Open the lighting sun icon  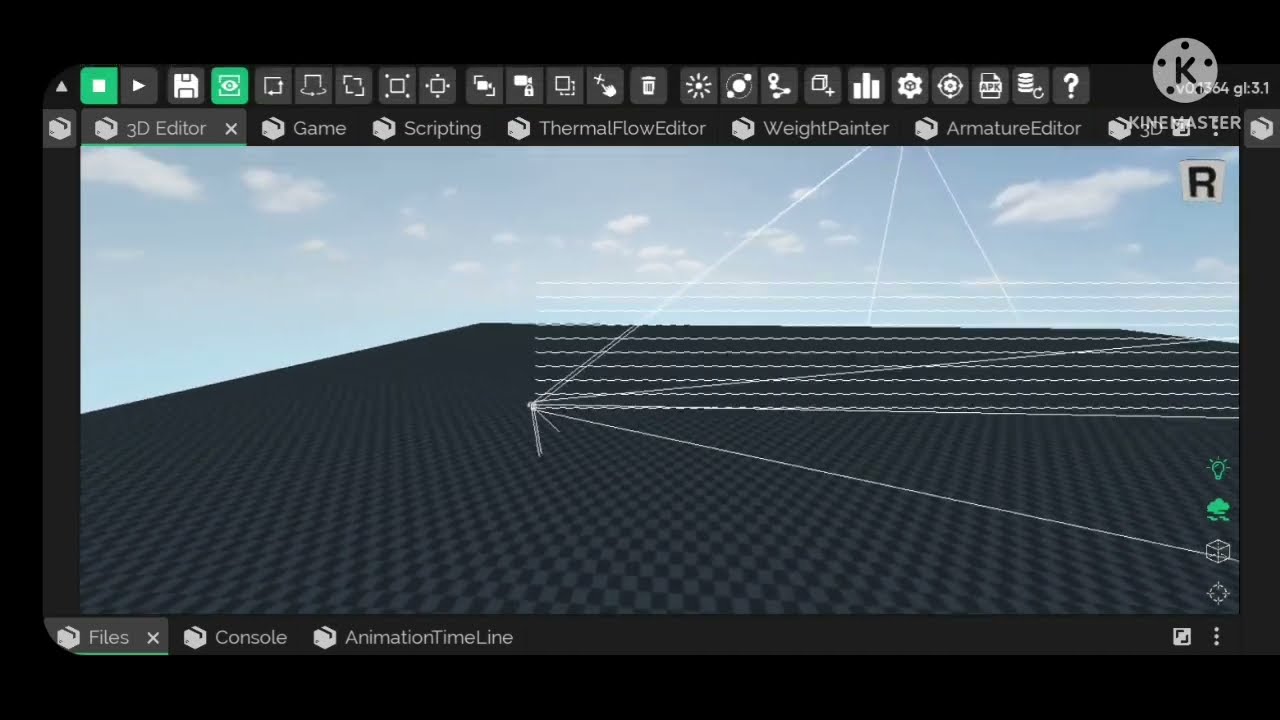[698, 86]
